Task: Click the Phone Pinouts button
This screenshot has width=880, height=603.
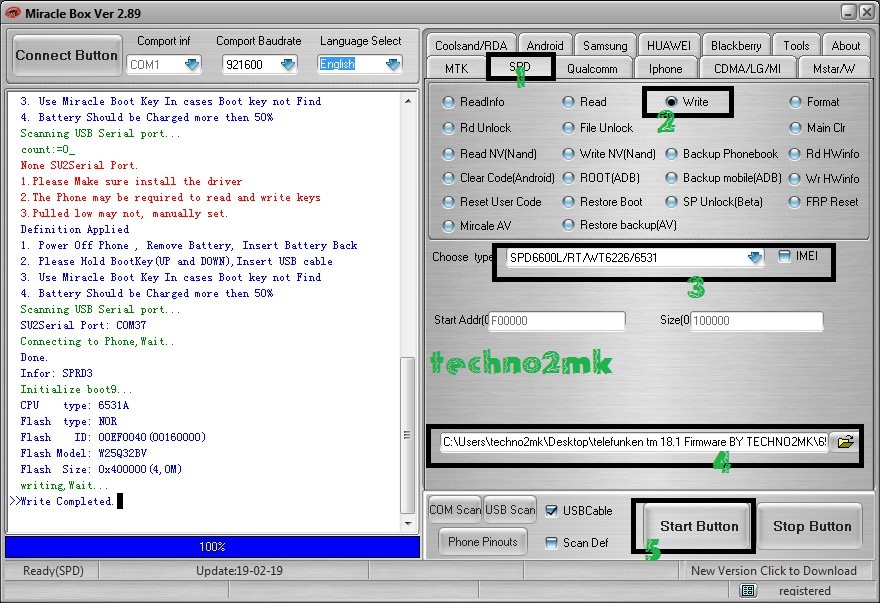Action: tap(483, 542)
